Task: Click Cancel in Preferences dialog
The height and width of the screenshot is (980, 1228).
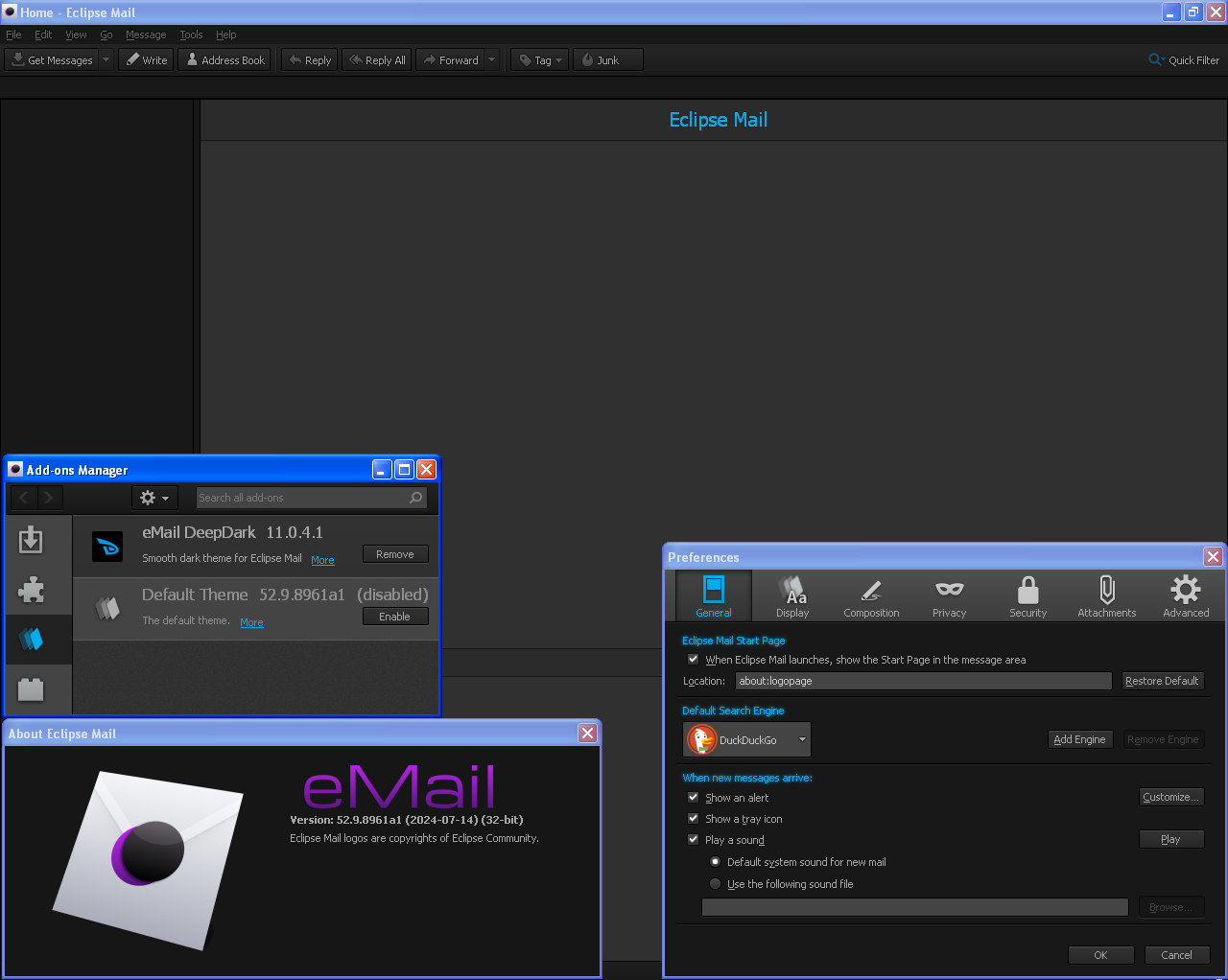Action: tap(1177, 955)
